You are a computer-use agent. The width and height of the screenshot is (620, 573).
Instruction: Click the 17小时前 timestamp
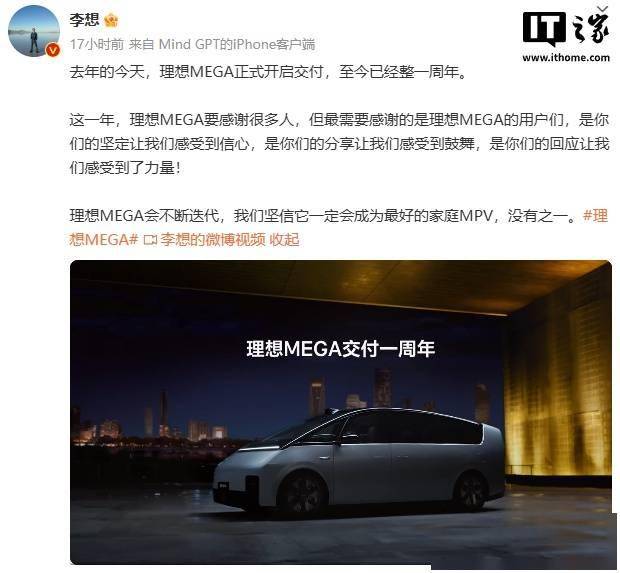click(97, 44)
